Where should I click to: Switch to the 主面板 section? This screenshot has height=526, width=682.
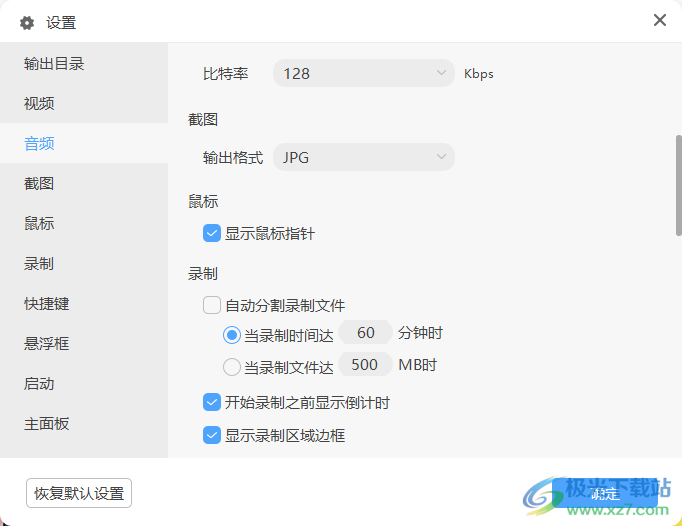point(84,423)
